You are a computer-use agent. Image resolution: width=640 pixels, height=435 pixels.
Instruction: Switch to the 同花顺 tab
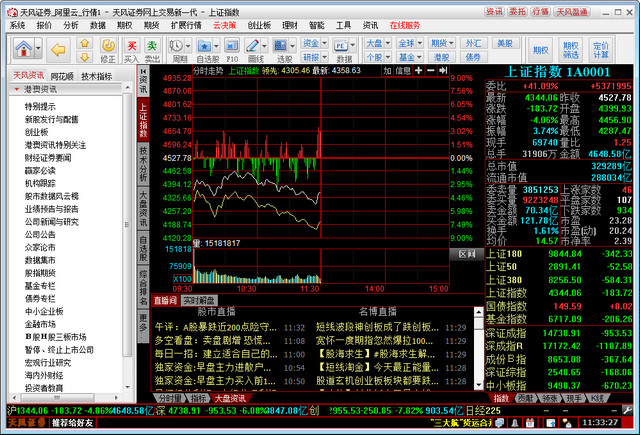pyautogui.click(x=62, y=76)
